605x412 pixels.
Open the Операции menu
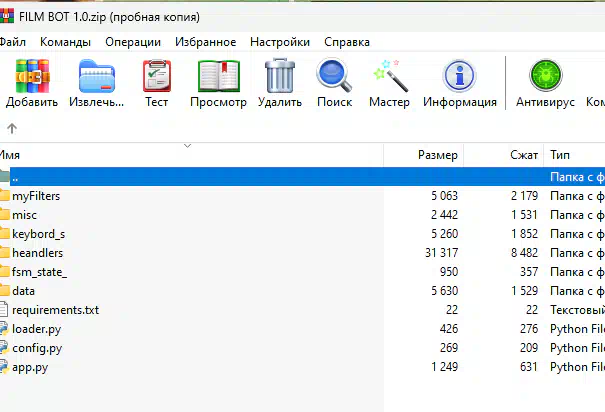(133, 42)
